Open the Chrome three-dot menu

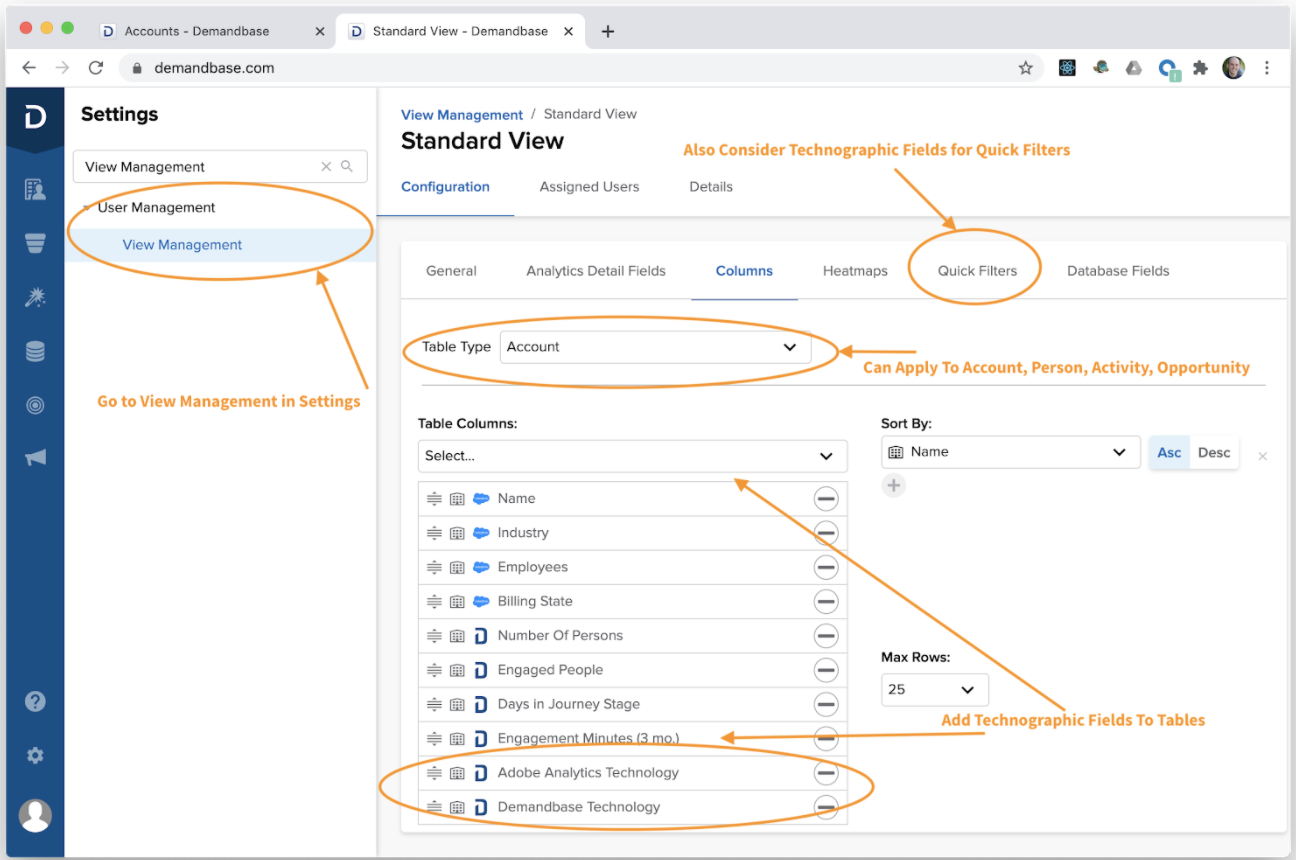(x=1267, y=68)
